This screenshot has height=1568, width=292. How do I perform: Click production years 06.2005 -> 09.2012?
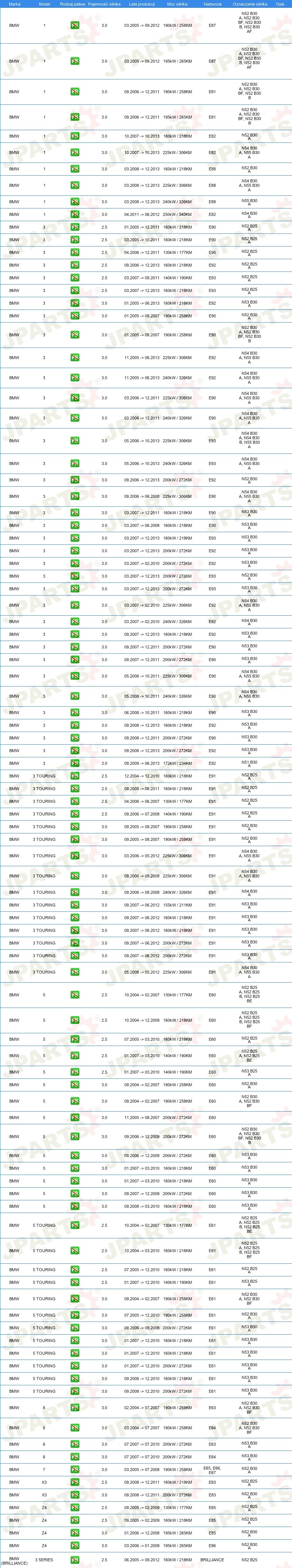point(142,1560)
